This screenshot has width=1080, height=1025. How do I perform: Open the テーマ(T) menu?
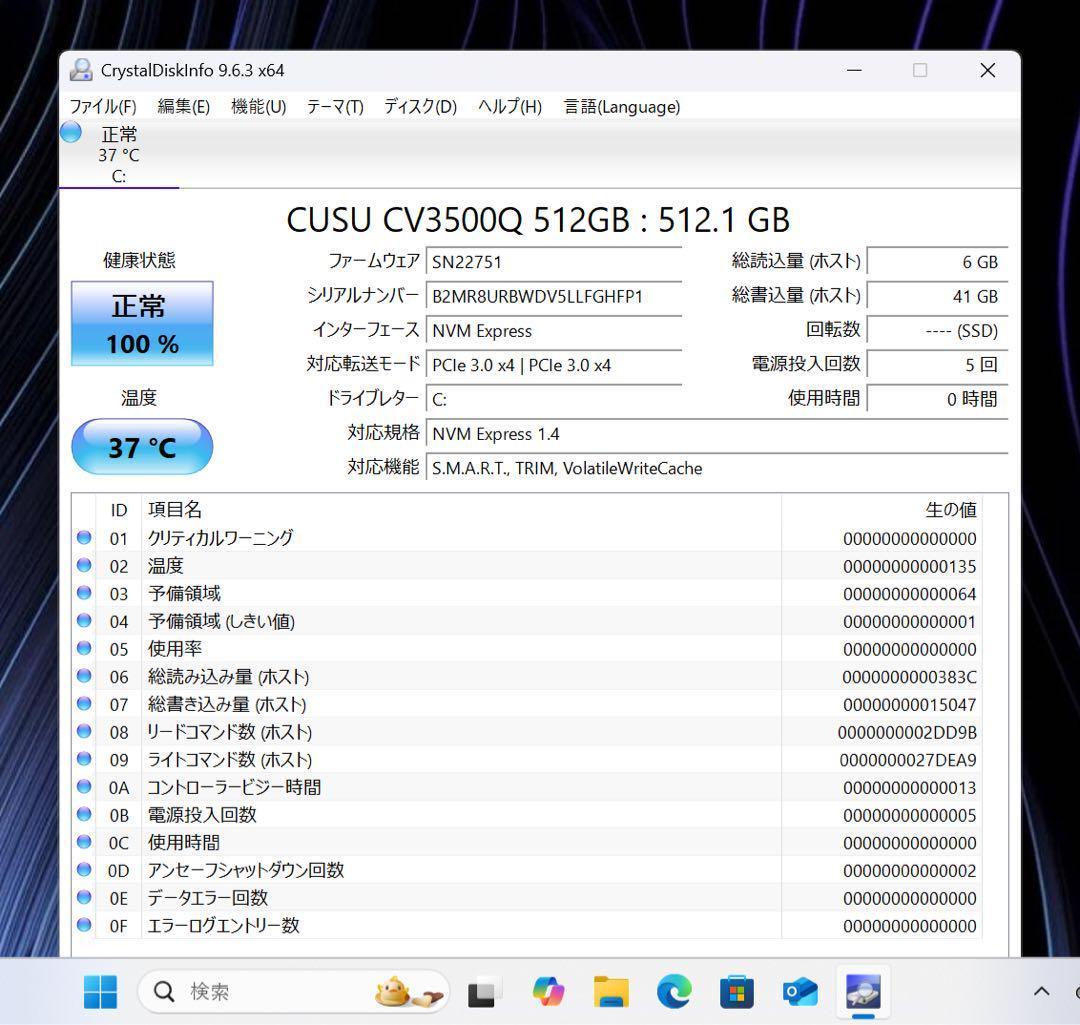coord(335,107)
